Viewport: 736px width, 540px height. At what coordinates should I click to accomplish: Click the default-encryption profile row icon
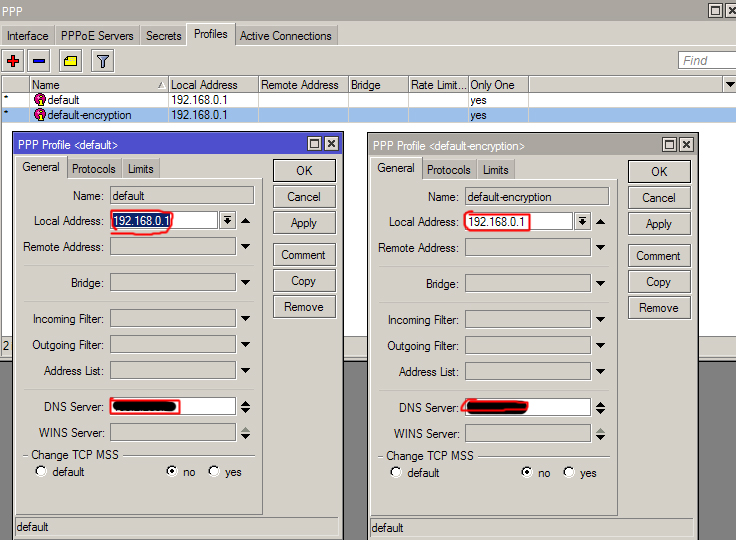click(x=40, y=115)
